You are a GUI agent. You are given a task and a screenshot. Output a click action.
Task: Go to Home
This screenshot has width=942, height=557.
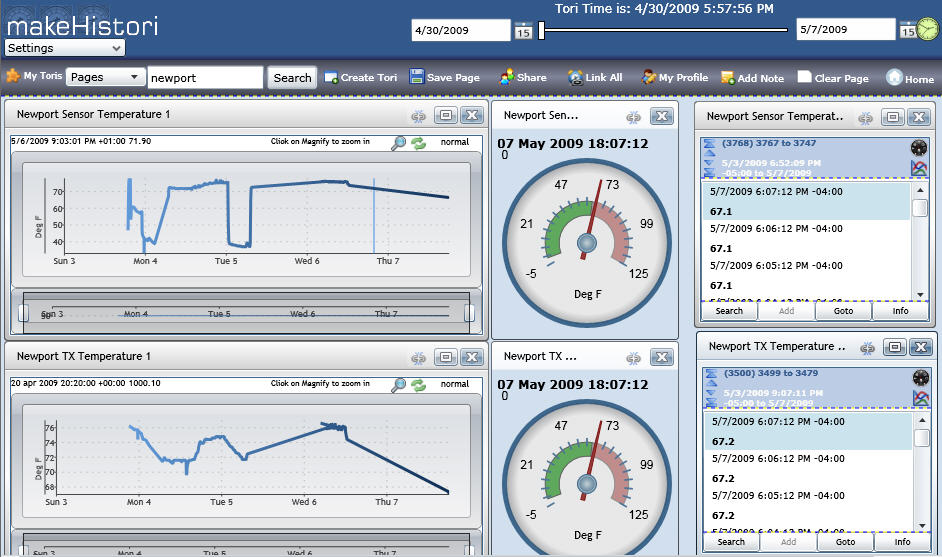click(910, 78)
